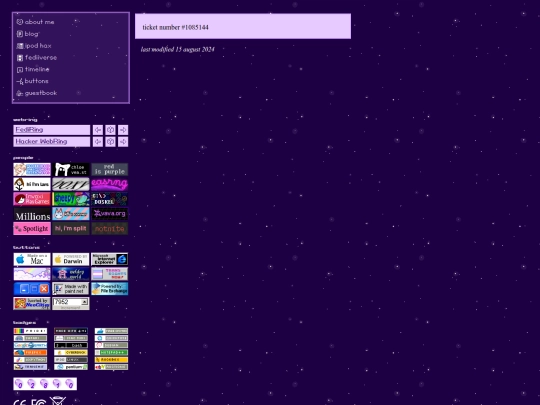Click the 'Millions' button

tap(32, 214)
